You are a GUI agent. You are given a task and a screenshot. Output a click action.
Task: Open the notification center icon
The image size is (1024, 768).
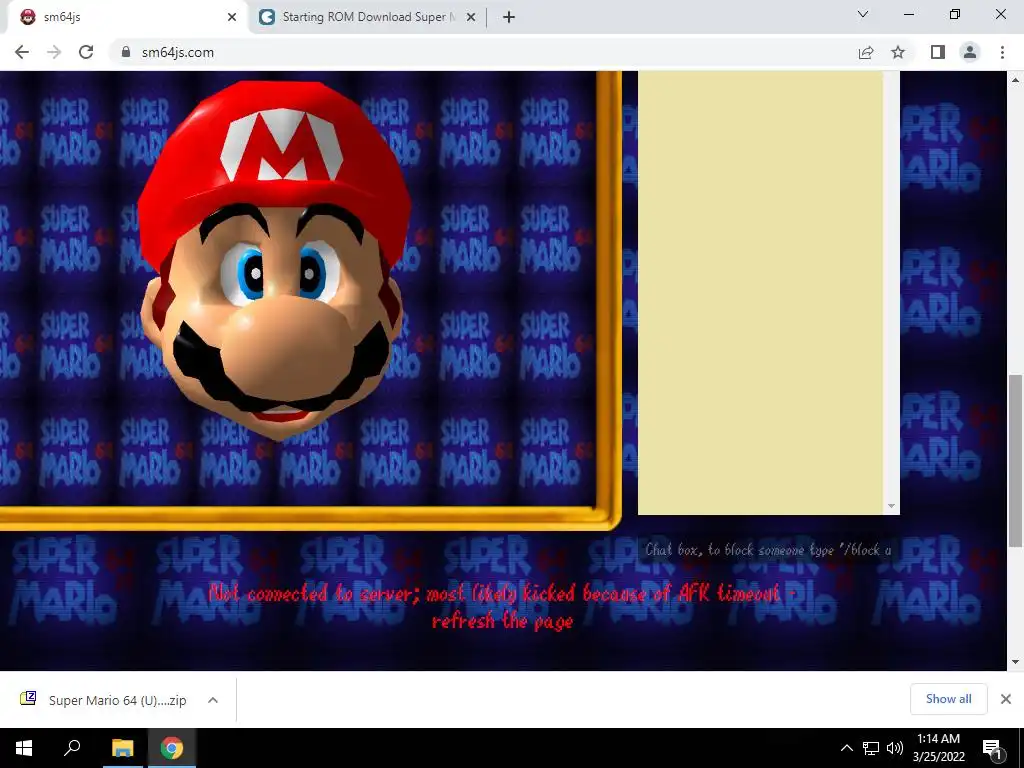tap(993, 748)
